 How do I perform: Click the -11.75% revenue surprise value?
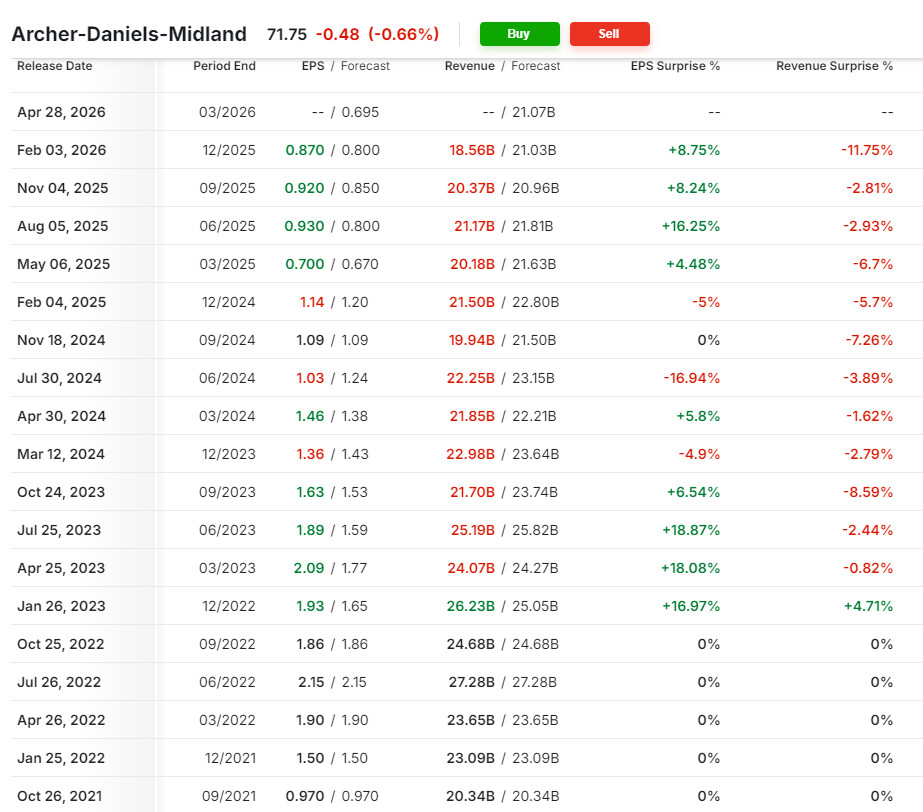(x=866, y=150)
